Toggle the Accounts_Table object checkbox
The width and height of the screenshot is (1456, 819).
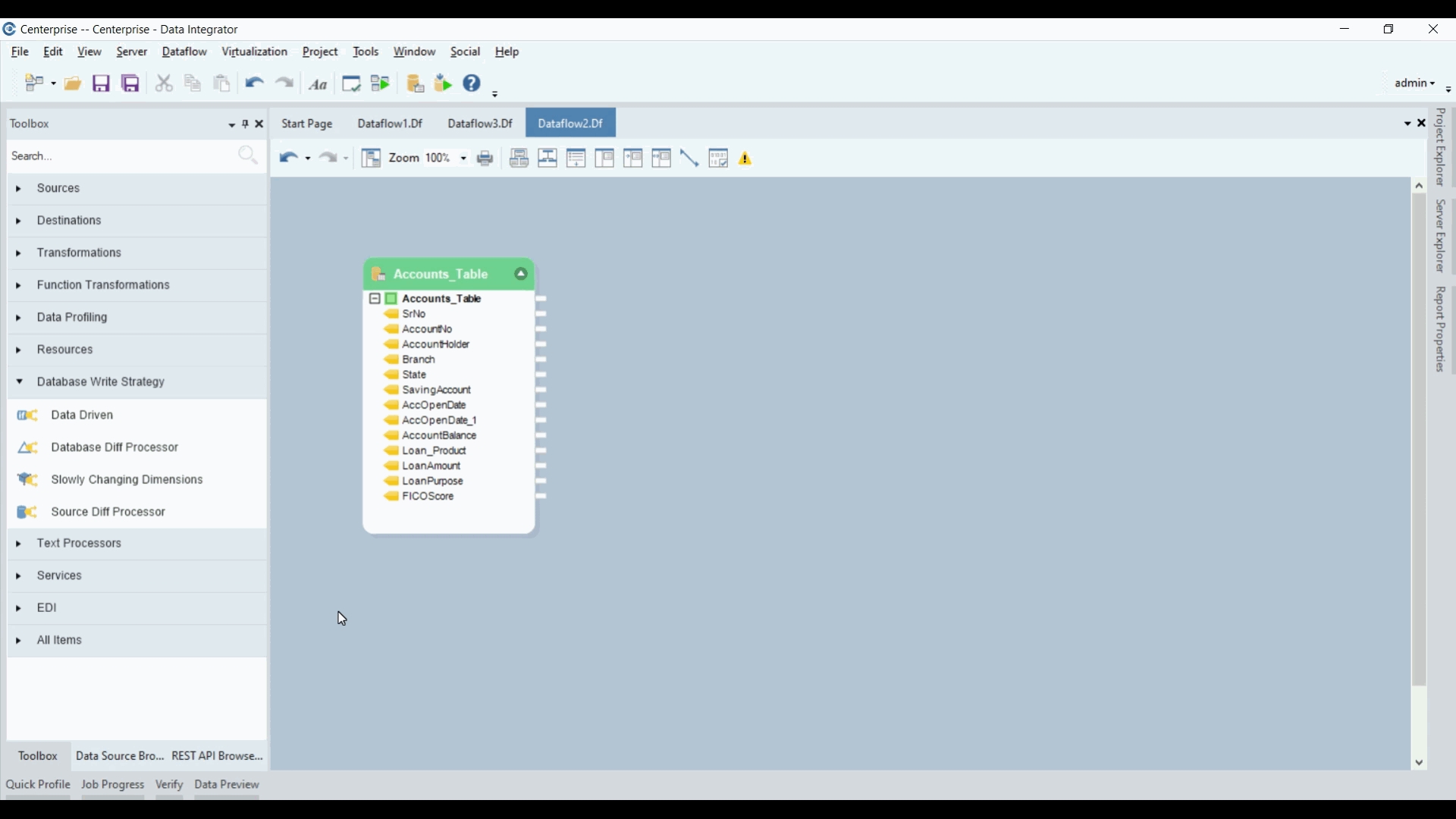pos(392,300)
